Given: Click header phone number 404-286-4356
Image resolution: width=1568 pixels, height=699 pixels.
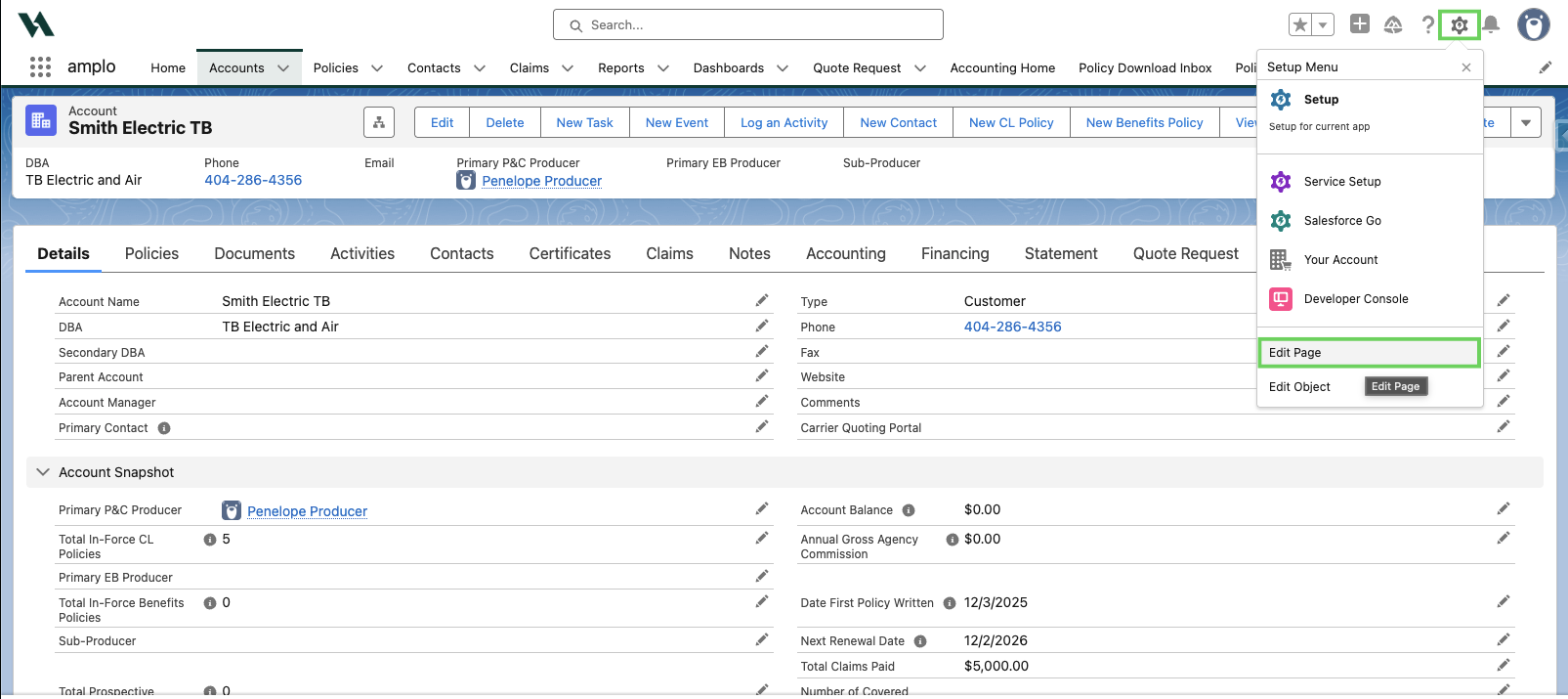Looking at the screenshot, I should (253, 180).
